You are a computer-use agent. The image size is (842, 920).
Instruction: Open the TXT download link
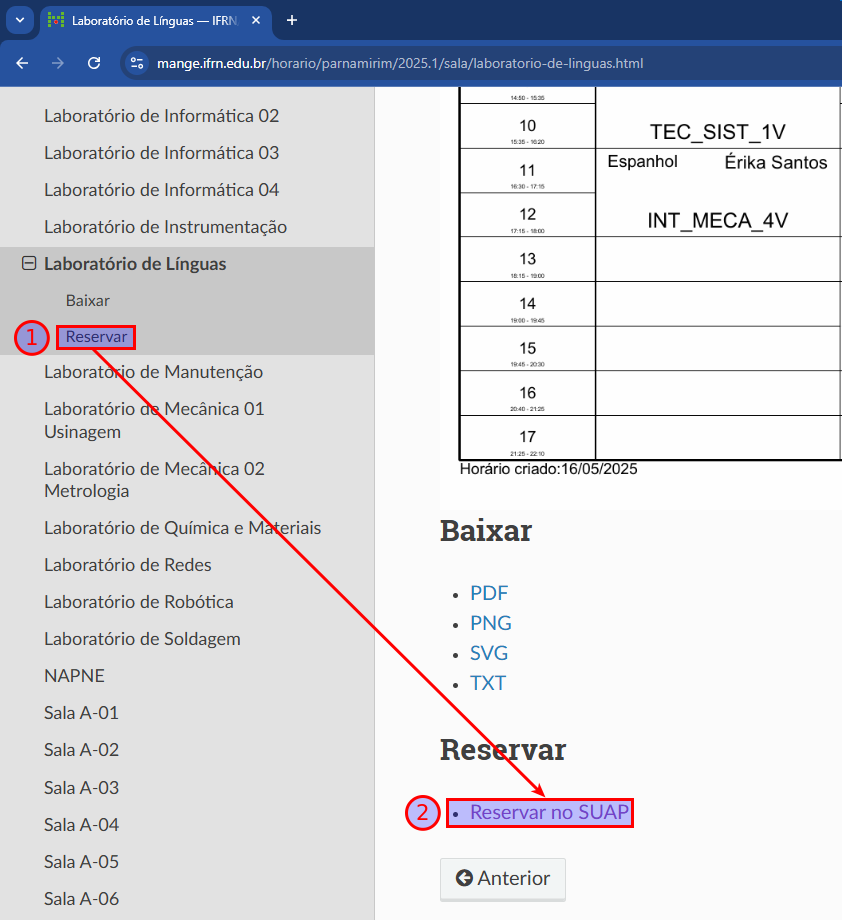pyautogui.click(x=488, y=682)
